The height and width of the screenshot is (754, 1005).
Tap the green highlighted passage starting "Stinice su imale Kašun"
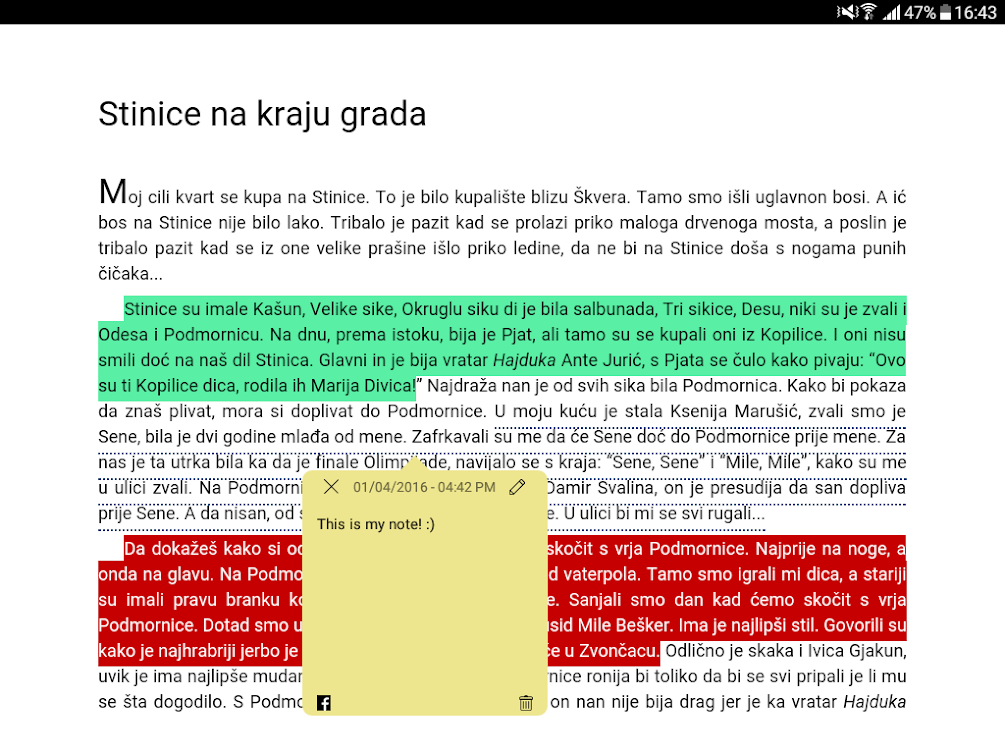tap(502, 348)
